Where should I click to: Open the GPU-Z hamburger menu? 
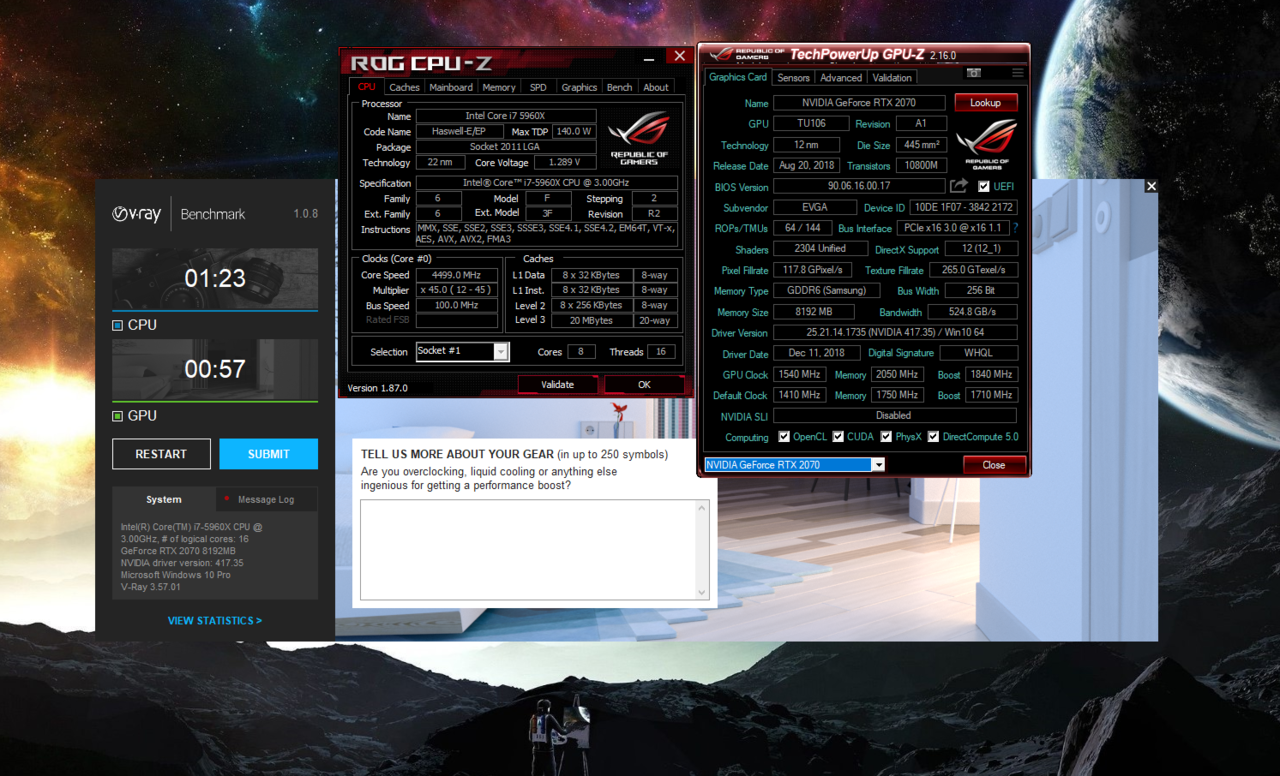(1017, 73)
